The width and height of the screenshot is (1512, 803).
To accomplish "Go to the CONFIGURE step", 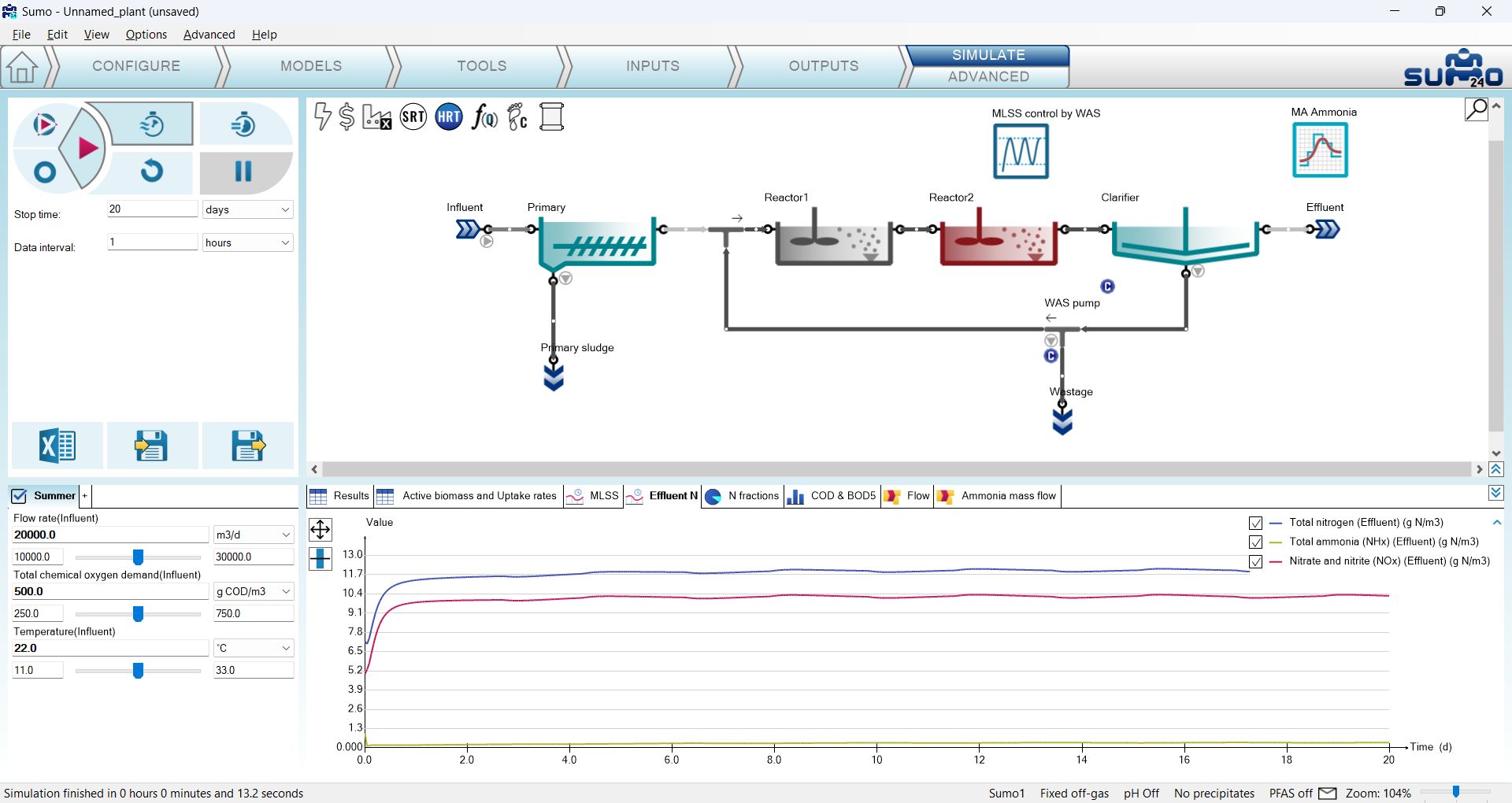I will click(136, 66).
